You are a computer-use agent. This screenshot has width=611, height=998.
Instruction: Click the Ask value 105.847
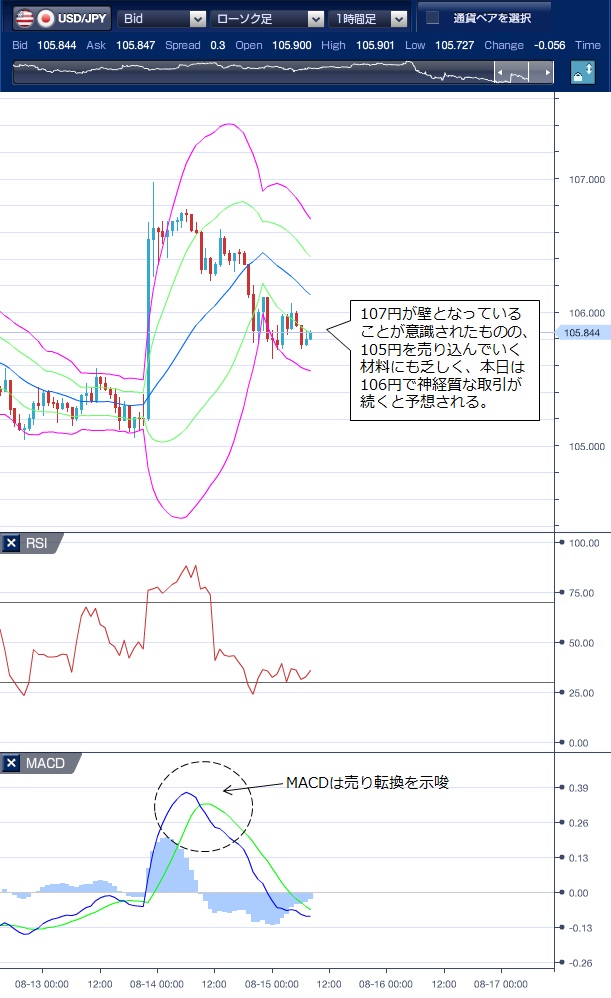click(136, 45)
